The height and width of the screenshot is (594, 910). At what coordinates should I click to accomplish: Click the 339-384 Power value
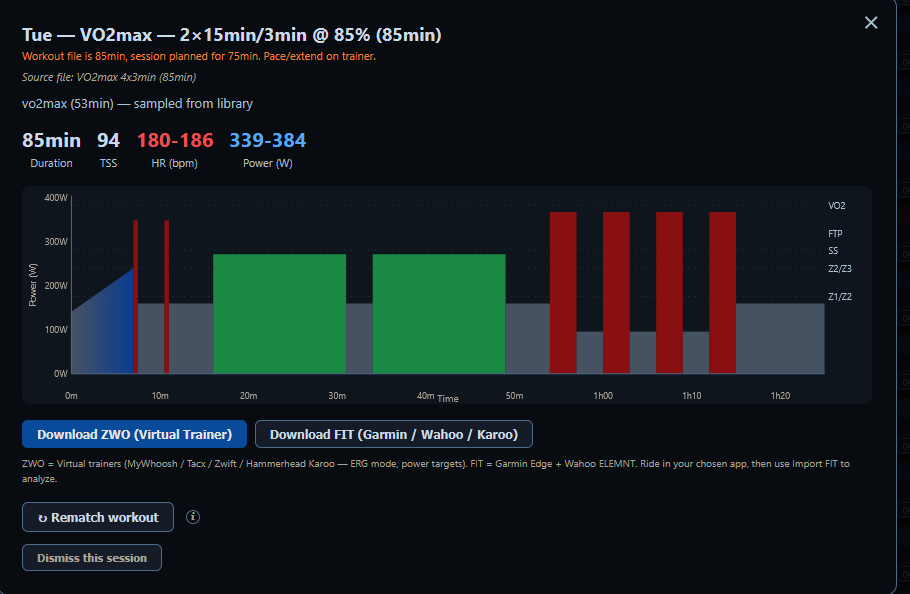[x=268, y=140]
